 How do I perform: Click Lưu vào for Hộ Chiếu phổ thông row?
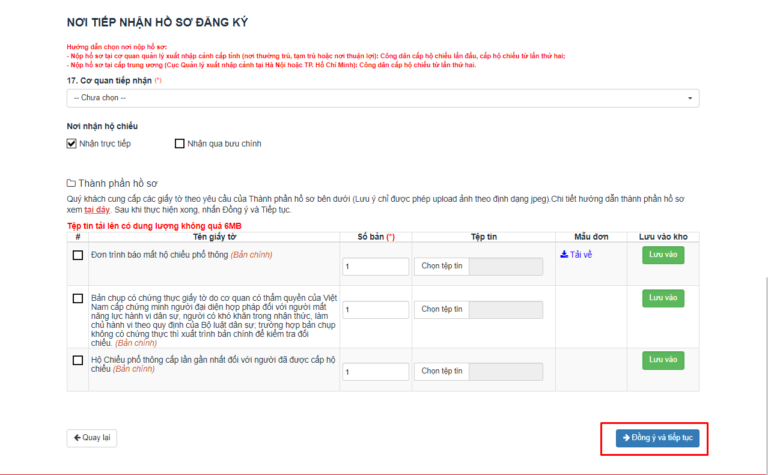663,360
